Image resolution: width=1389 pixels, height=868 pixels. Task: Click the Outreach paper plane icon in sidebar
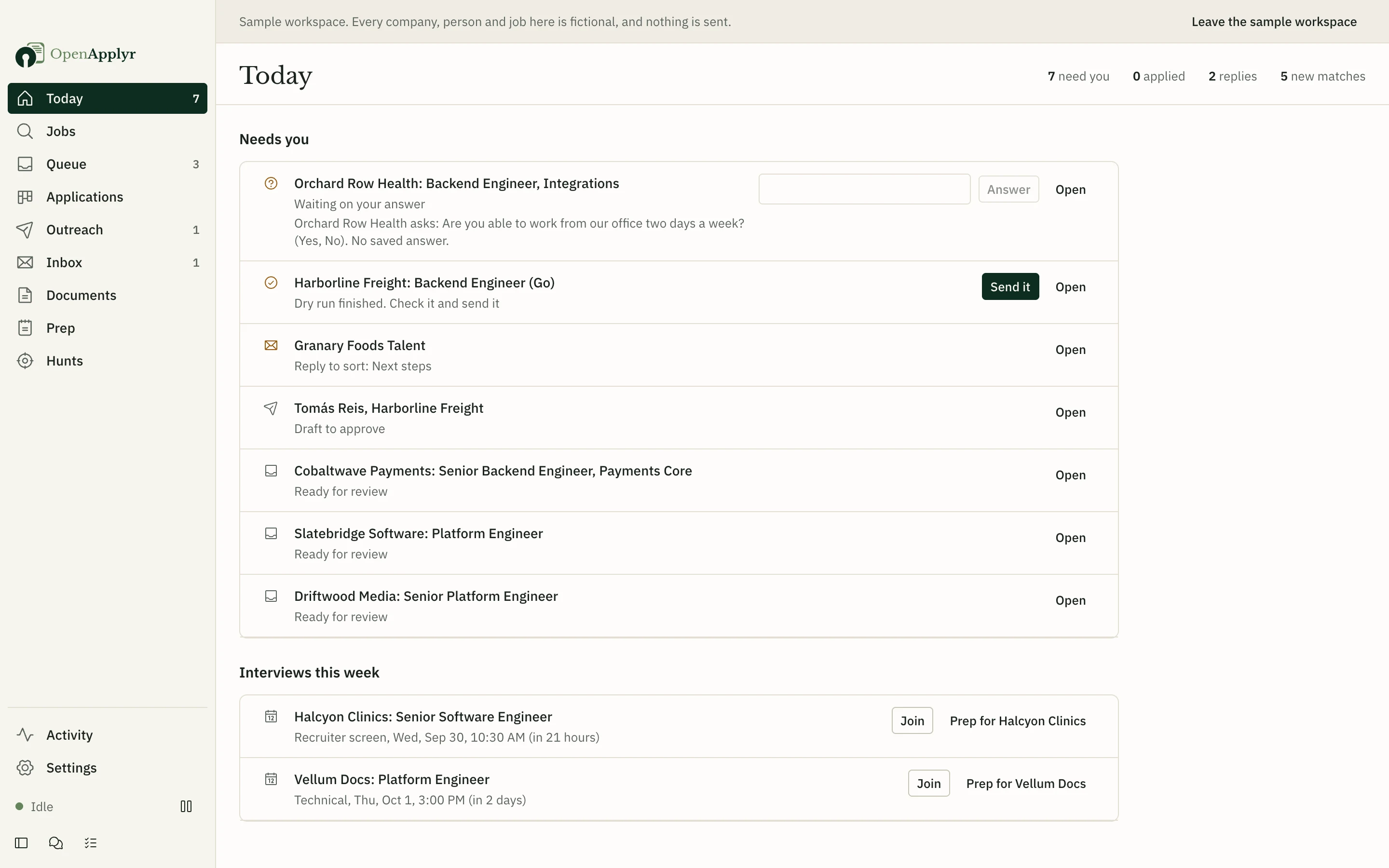point(25,230)
